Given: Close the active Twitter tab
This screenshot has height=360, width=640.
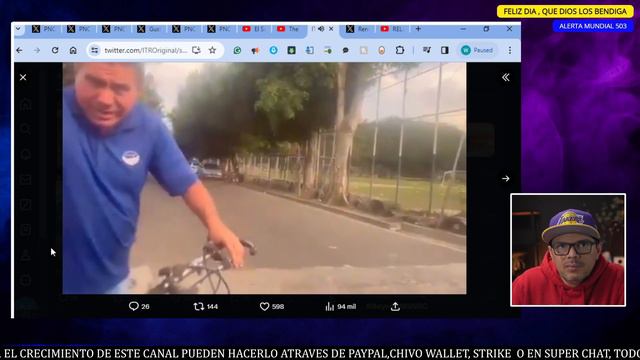Looking at the screenshot, I should [x=331, y=29].
